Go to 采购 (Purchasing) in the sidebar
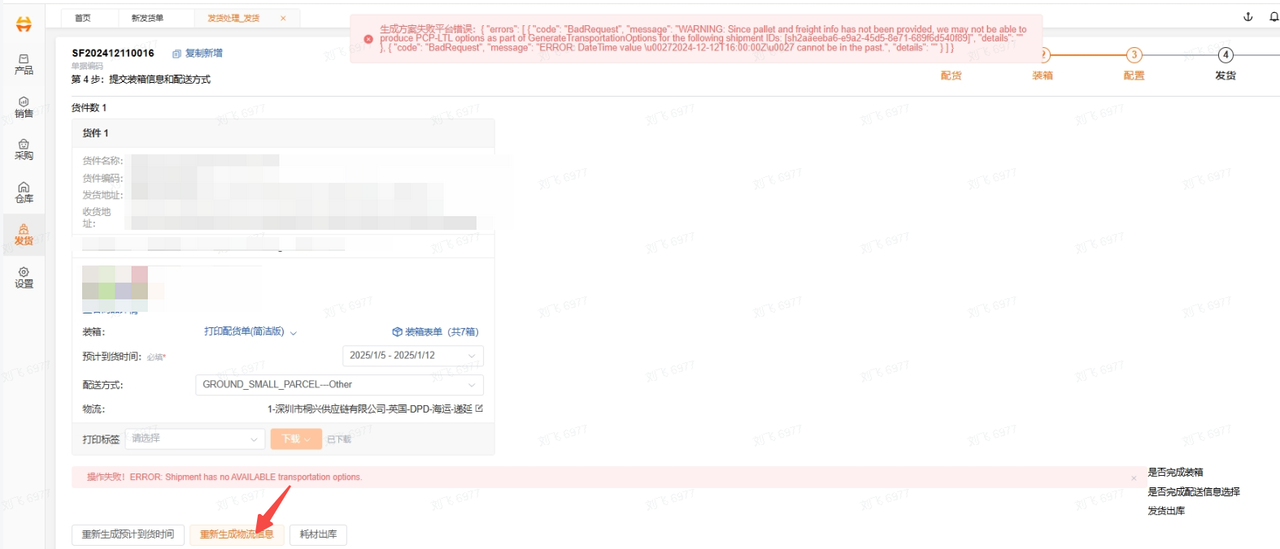 (x=24, y=150)
